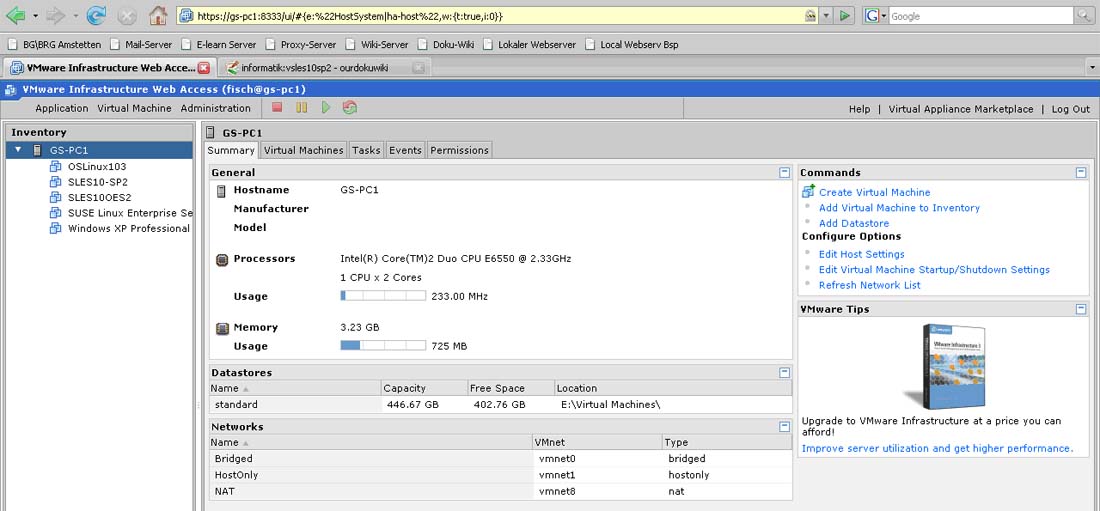Click Add Virtual Machine to Inventory link

coord(899,208)
